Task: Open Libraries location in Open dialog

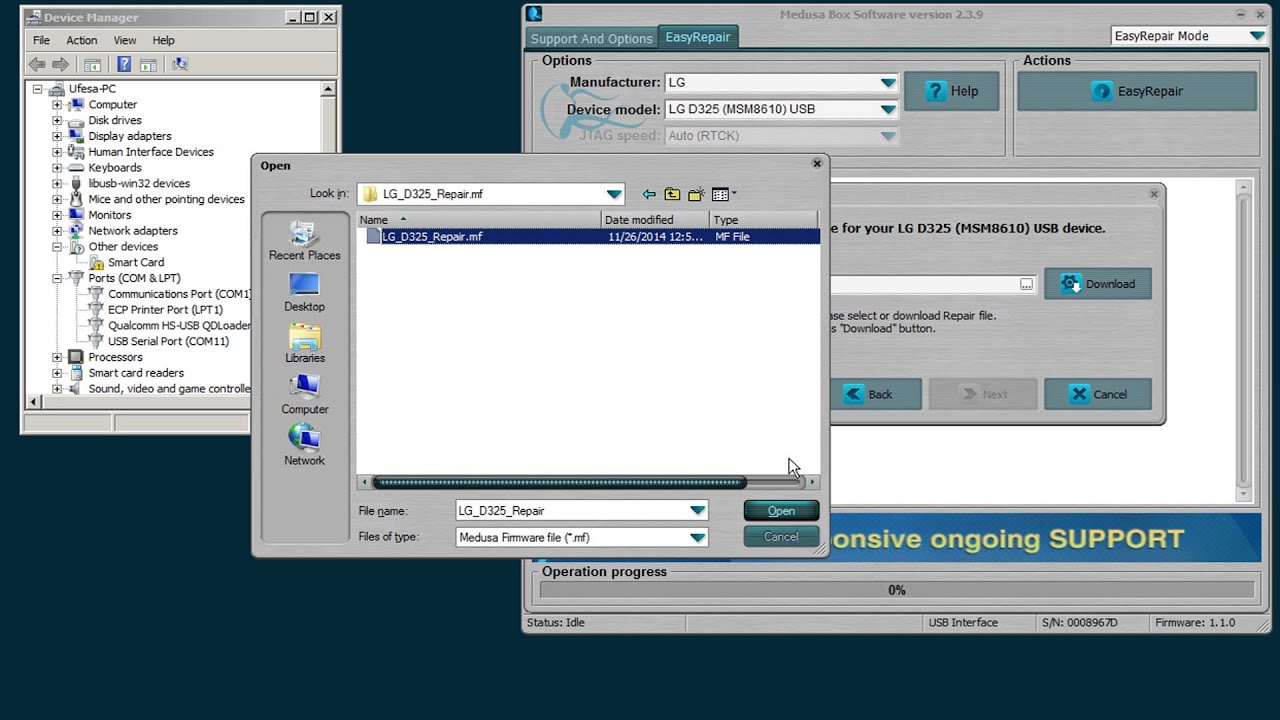Action: click(x=304, y=343)
